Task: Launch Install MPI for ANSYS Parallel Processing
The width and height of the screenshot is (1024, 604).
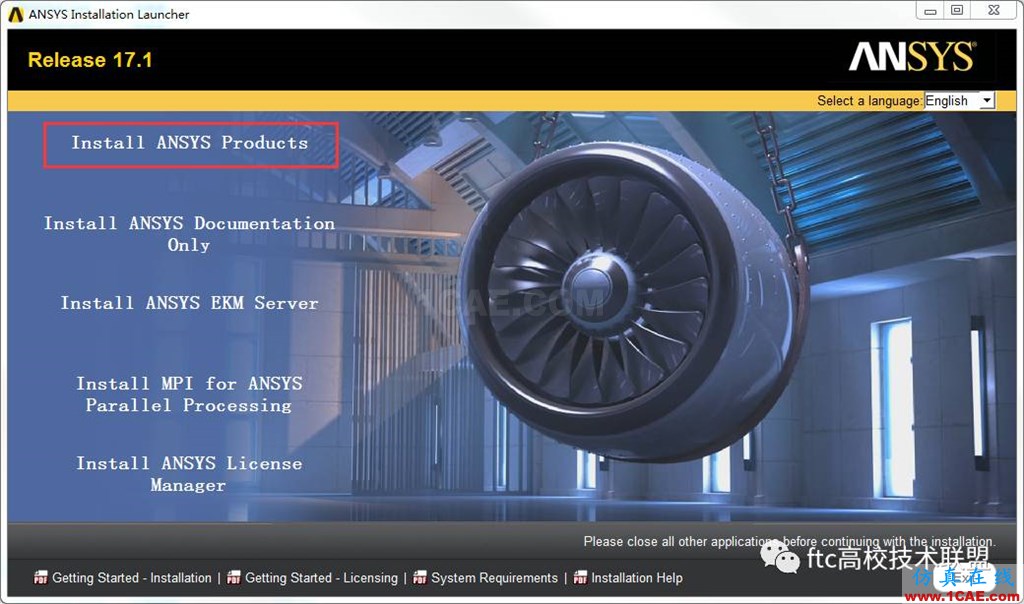Action: point(189,394)
